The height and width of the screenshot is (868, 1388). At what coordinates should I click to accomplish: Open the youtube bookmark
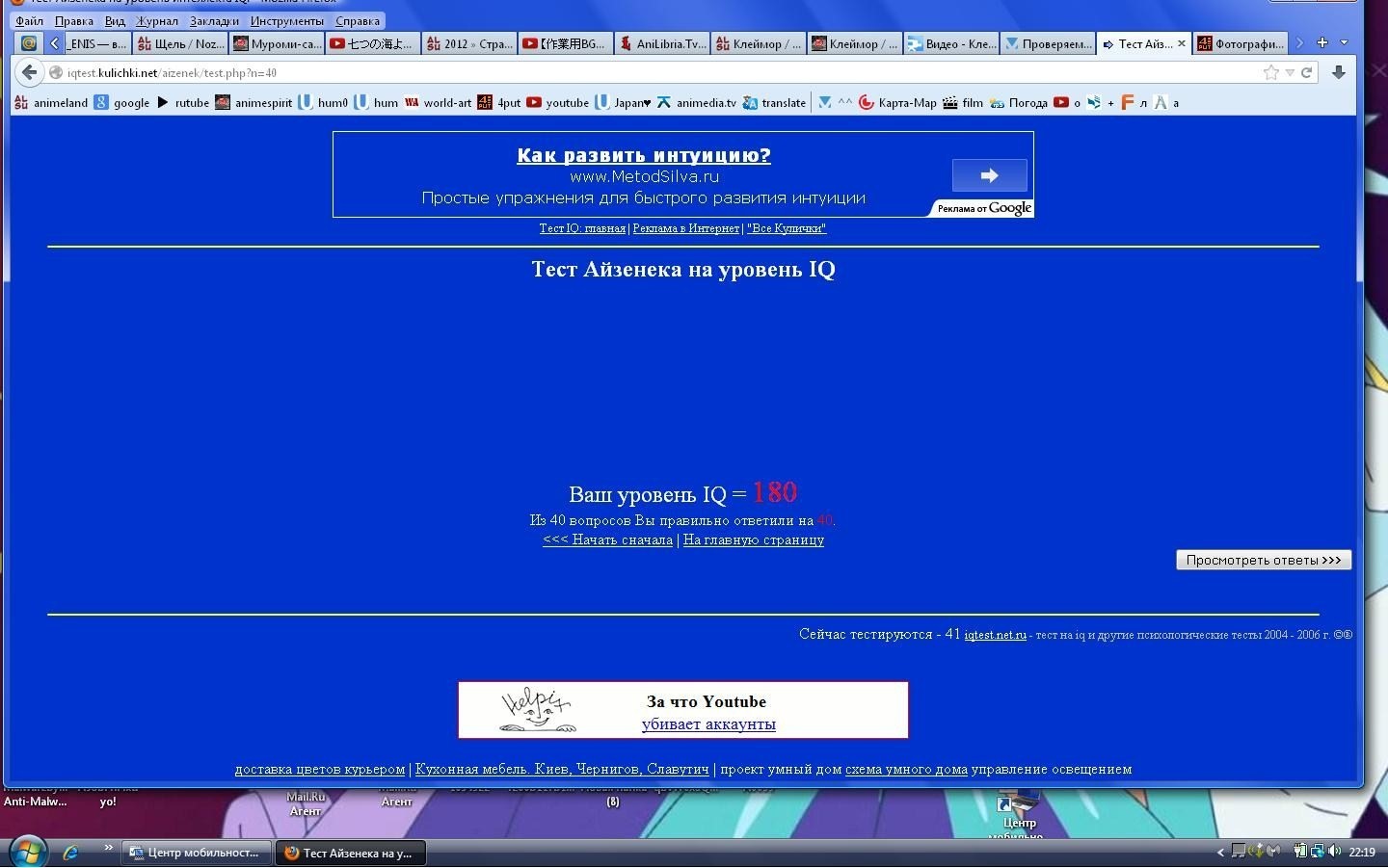(x=558, y=103)
